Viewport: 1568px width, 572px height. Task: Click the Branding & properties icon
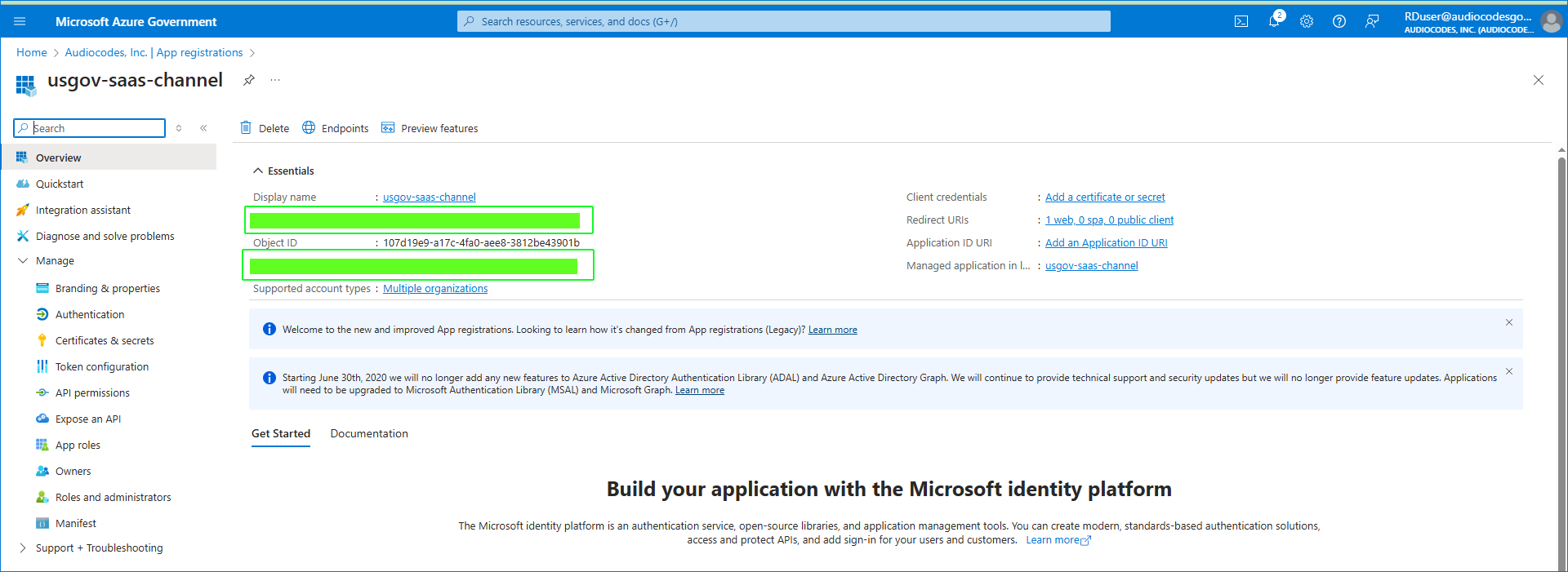(42, 288)
